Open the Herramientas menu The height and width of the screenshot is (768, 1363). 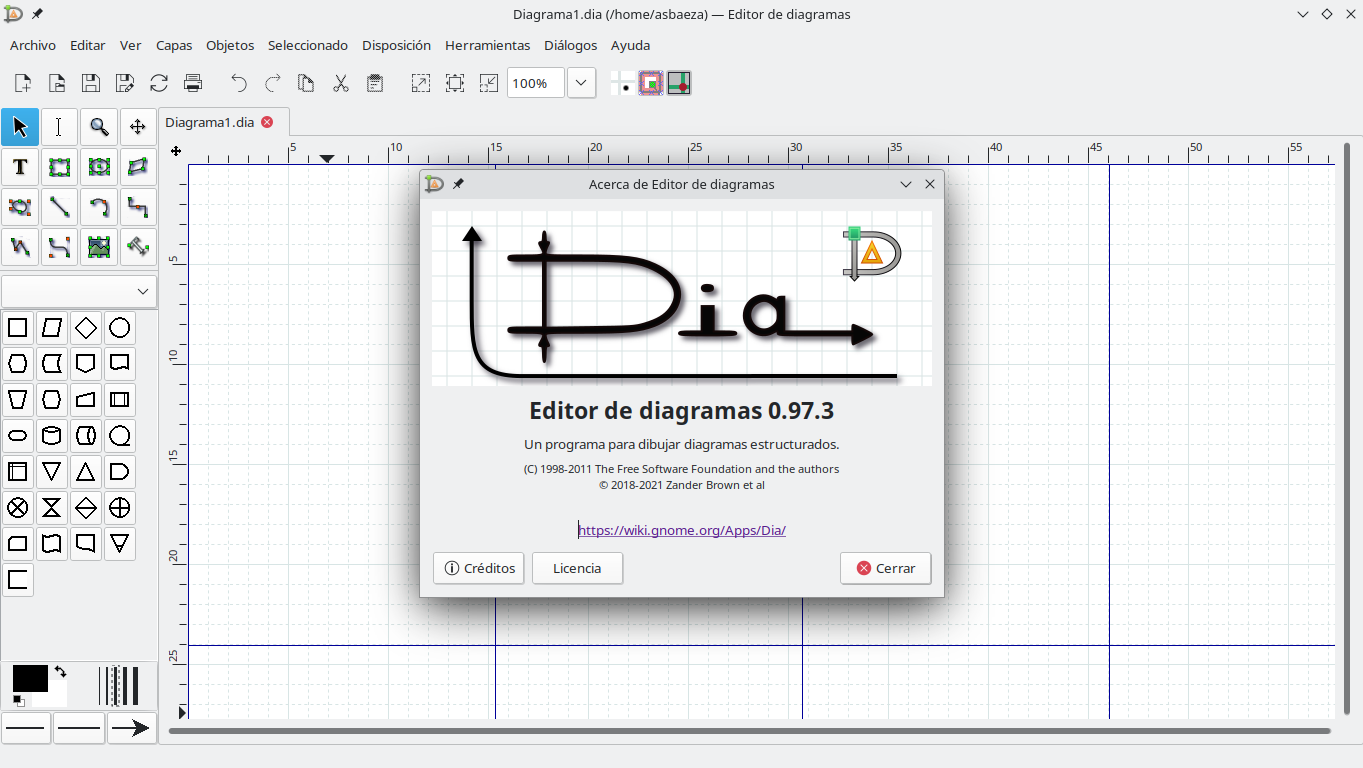coord(487,45)
